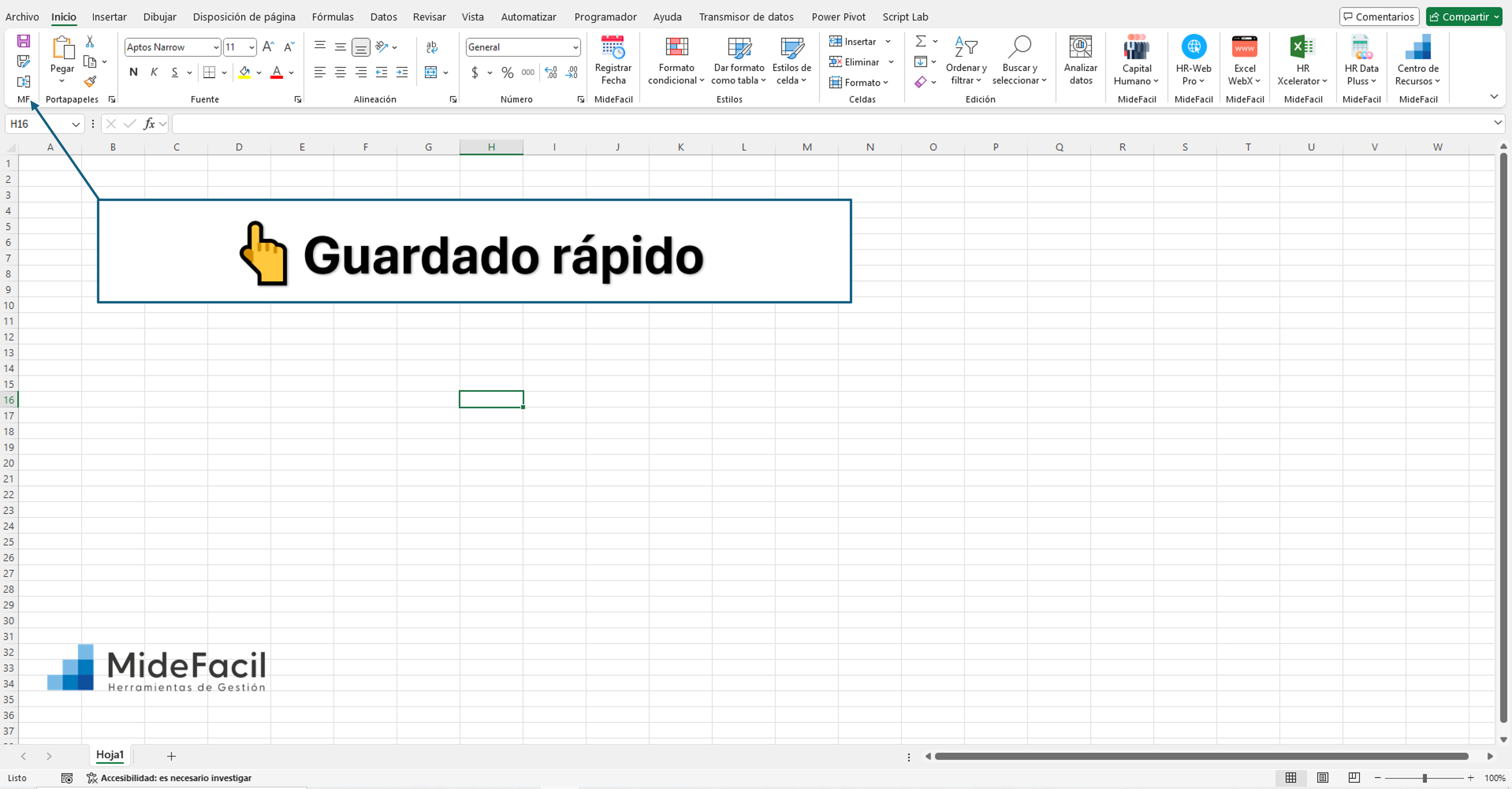Click the Cut scissors icon
1512x789 pixels.
click(x=90, y=41)
